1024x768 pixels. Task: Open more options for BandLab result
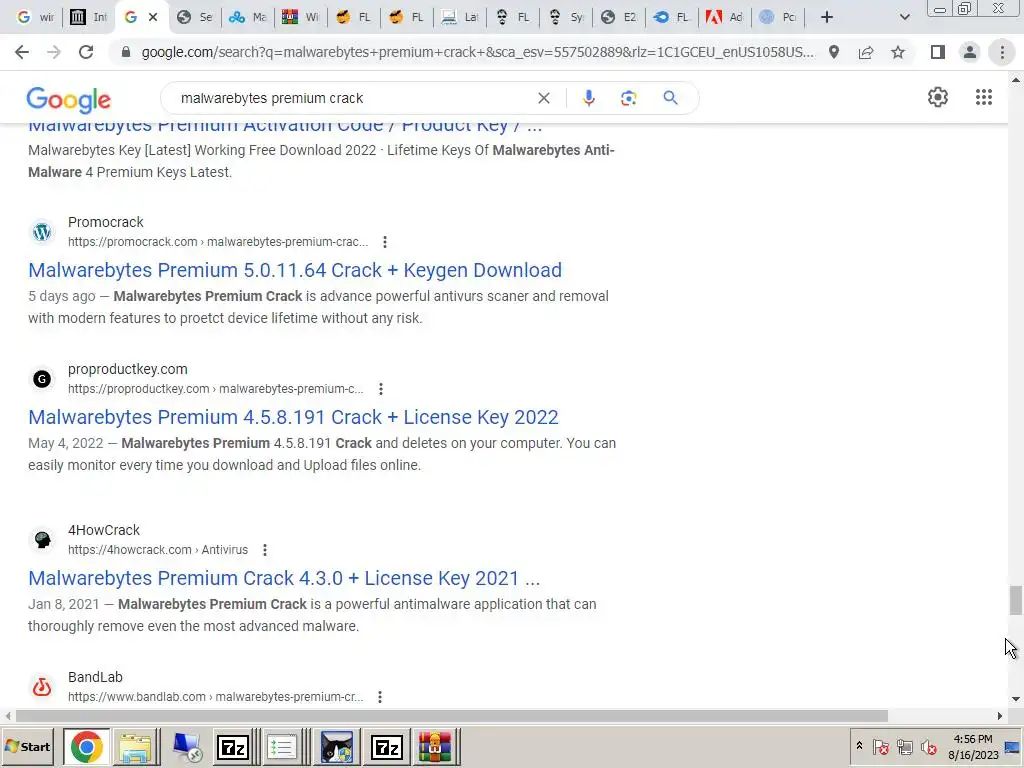click(379, 697)
